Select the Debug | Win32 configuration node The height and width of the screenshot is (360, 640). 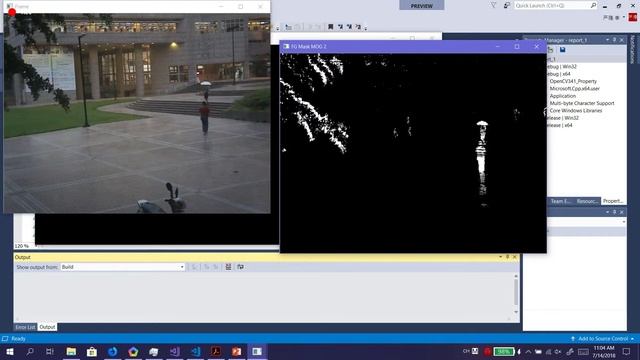click(x=562, y=67)
